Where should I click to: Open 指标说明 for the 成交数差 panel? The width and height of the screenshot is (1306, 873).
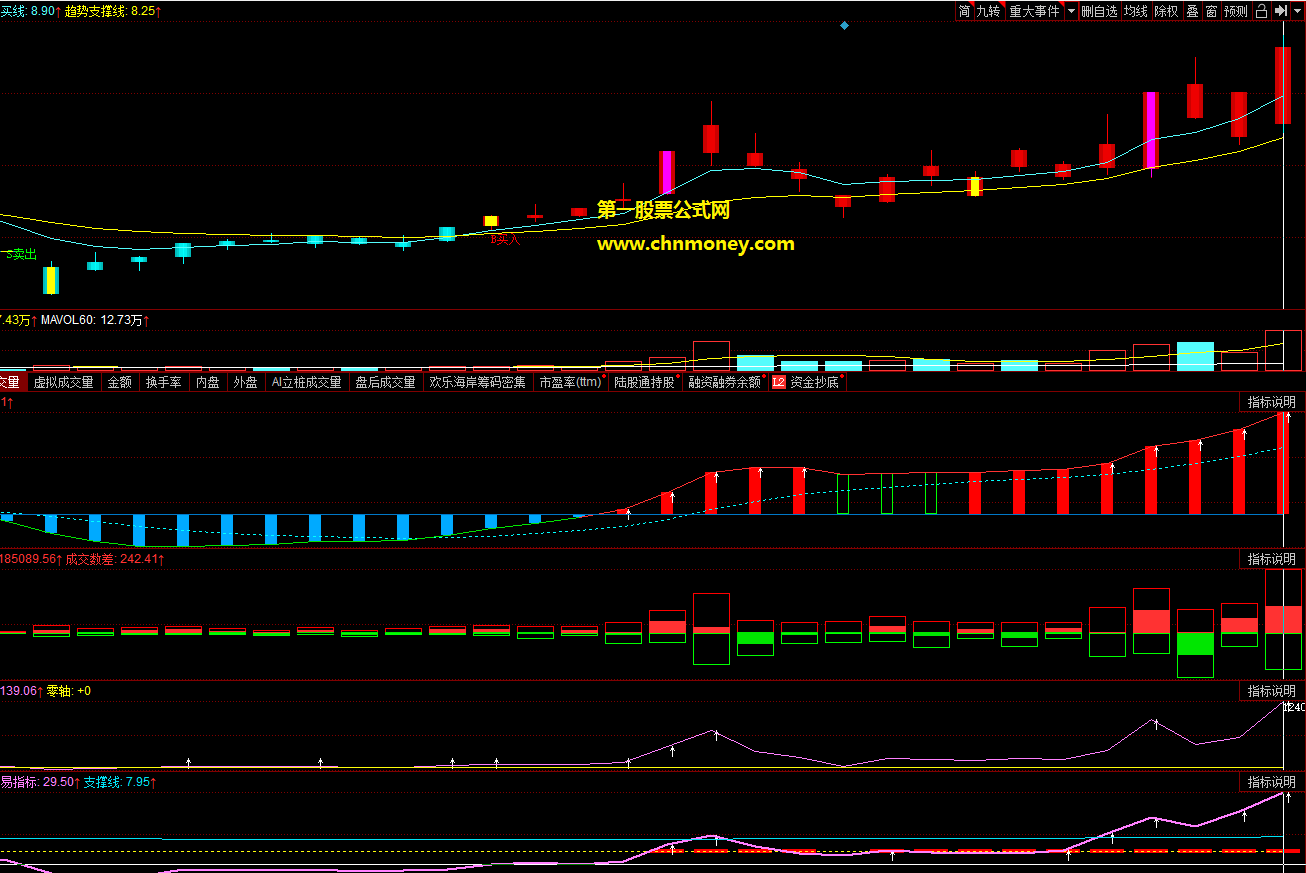tap(1271, 559)
